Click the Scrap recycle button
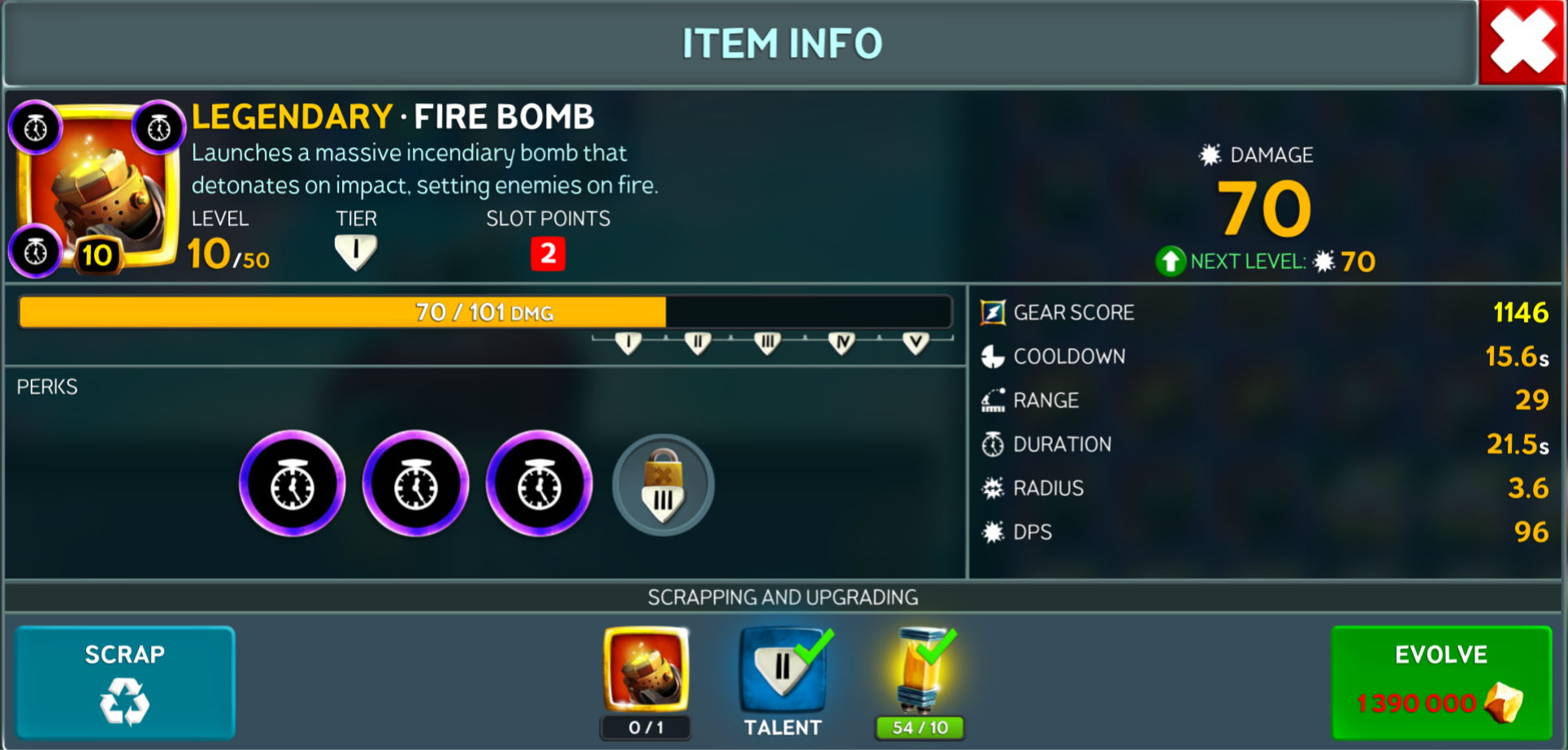Viewport: 1568px width, 750px height. click(x=125, y=682)
